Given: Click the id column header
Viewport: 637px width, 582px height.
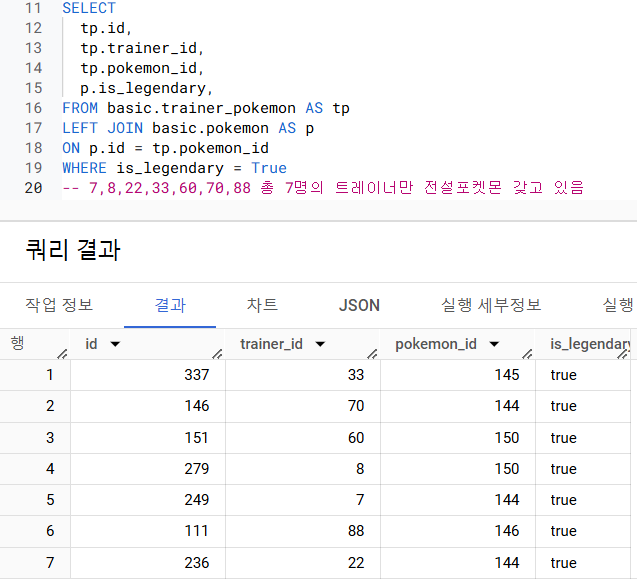Looking at the screenshot, I should (x=147, y=344).
